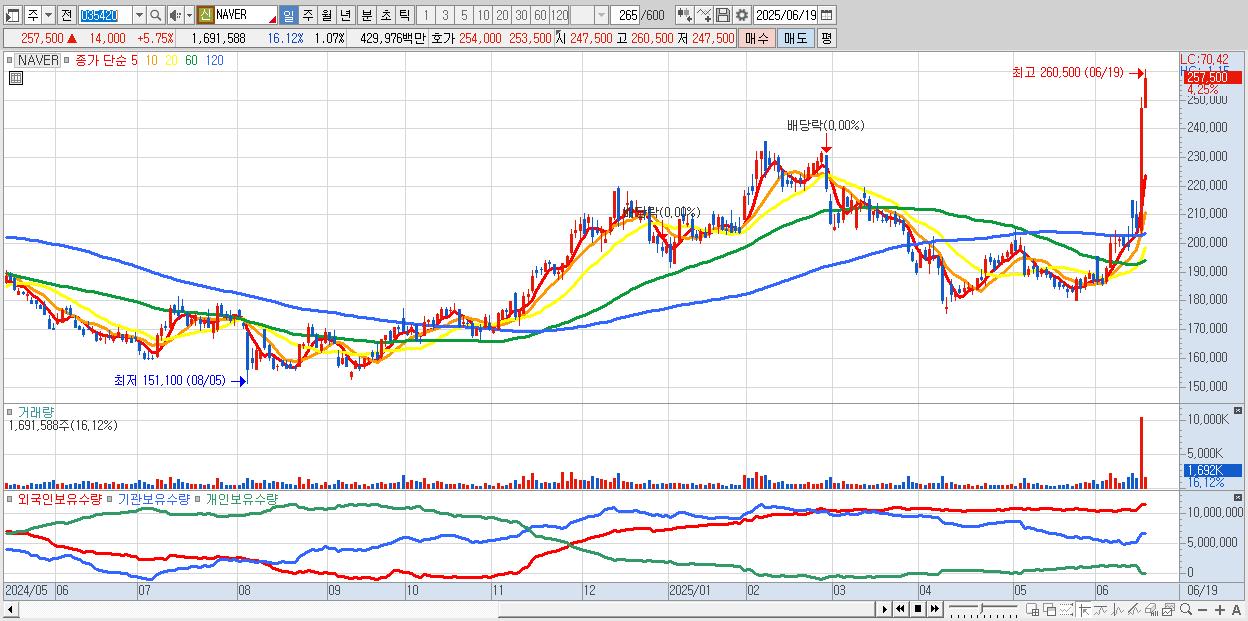Click the floppy disk save icon
The width and height of the screenshot is (1248, 621).
(x=723, y=15)
